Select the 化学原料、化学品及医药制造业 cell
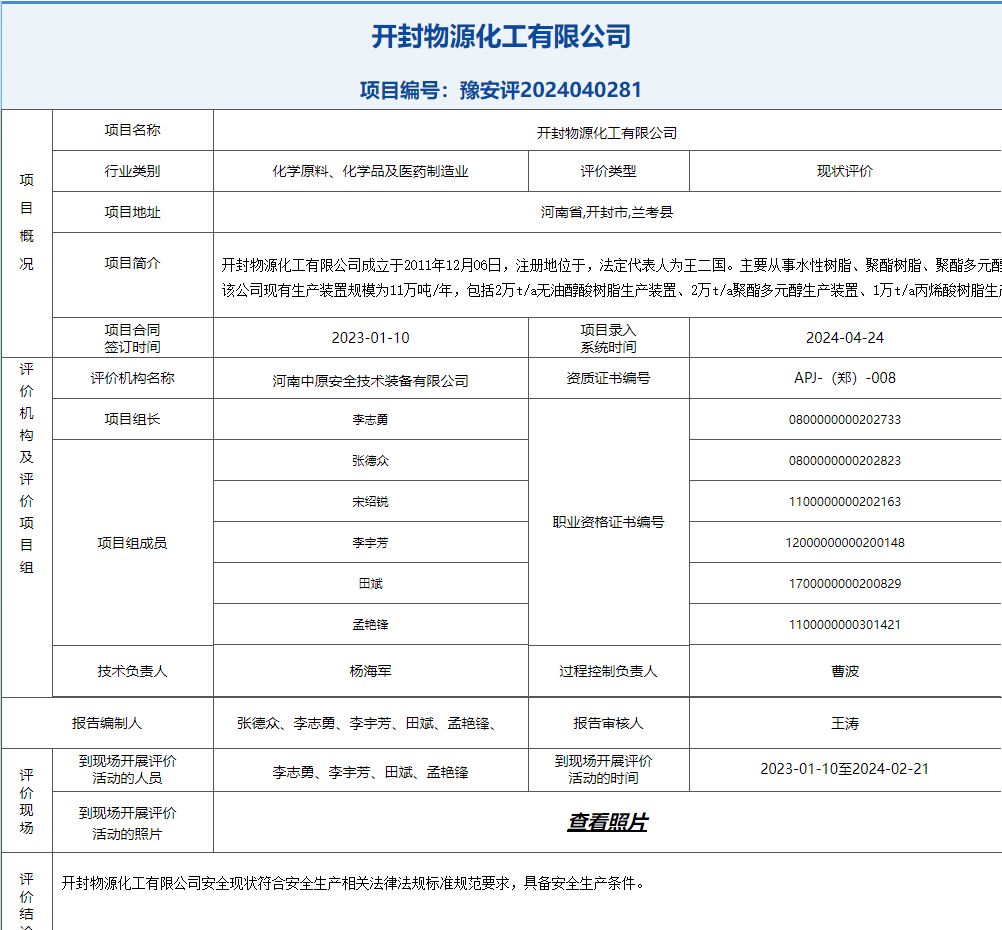Screen dimensions: 1002x930 [x=371, y=171]
